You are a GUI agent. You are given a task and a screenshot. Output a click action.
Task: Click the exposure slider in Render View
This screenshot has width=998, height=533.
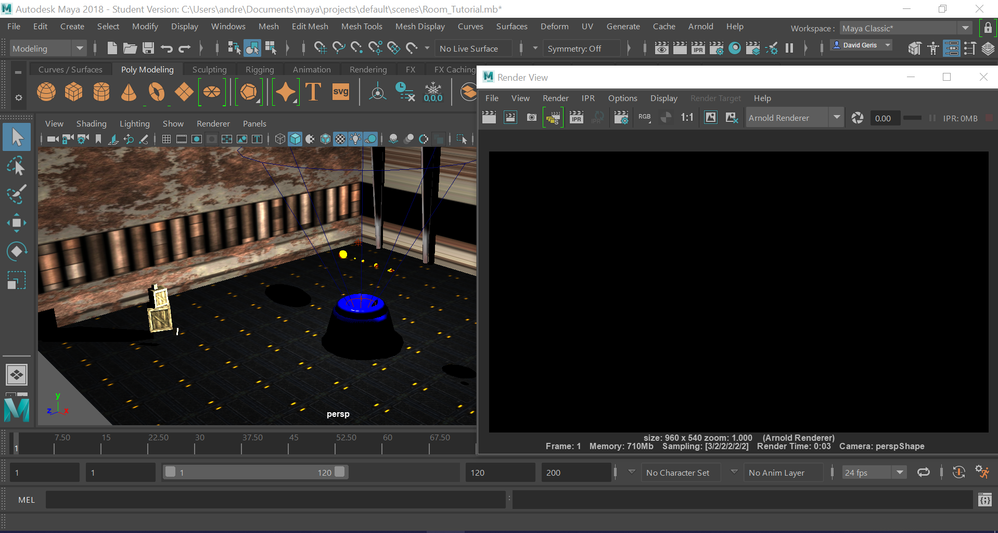click(913, 118)
